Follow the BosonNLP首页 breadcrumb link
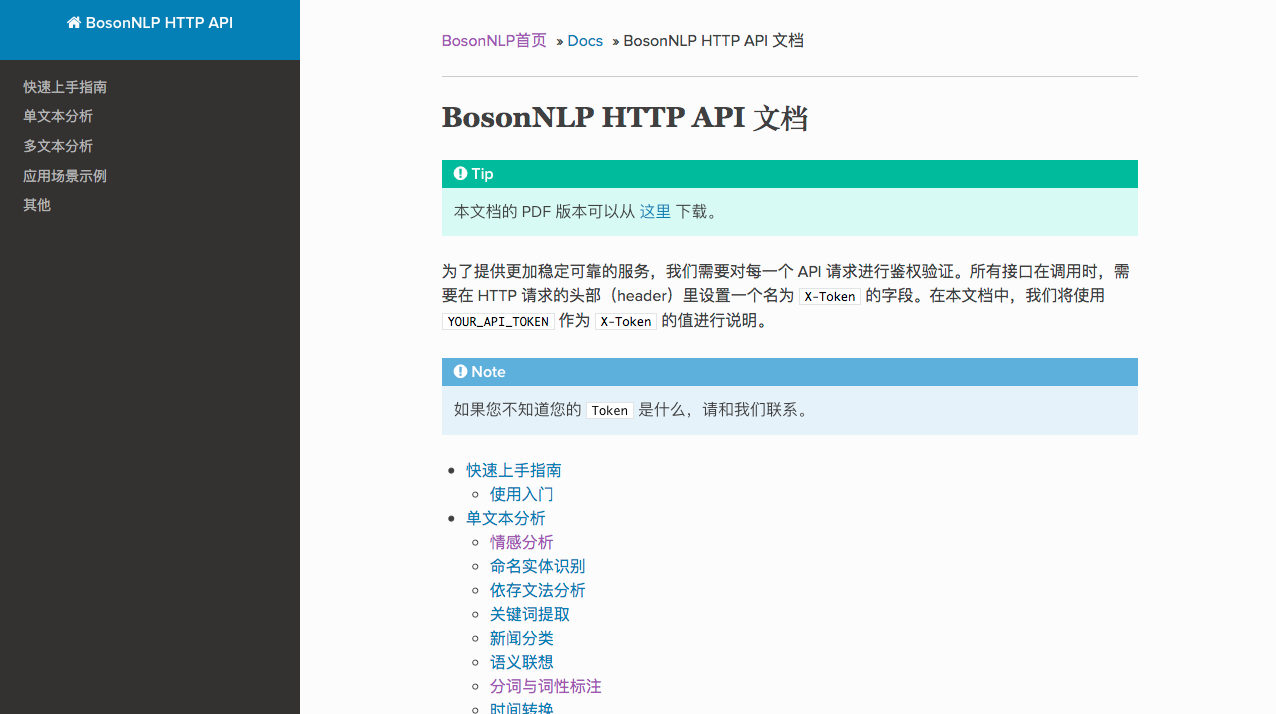1276x714 pixels. click(494, 41)
